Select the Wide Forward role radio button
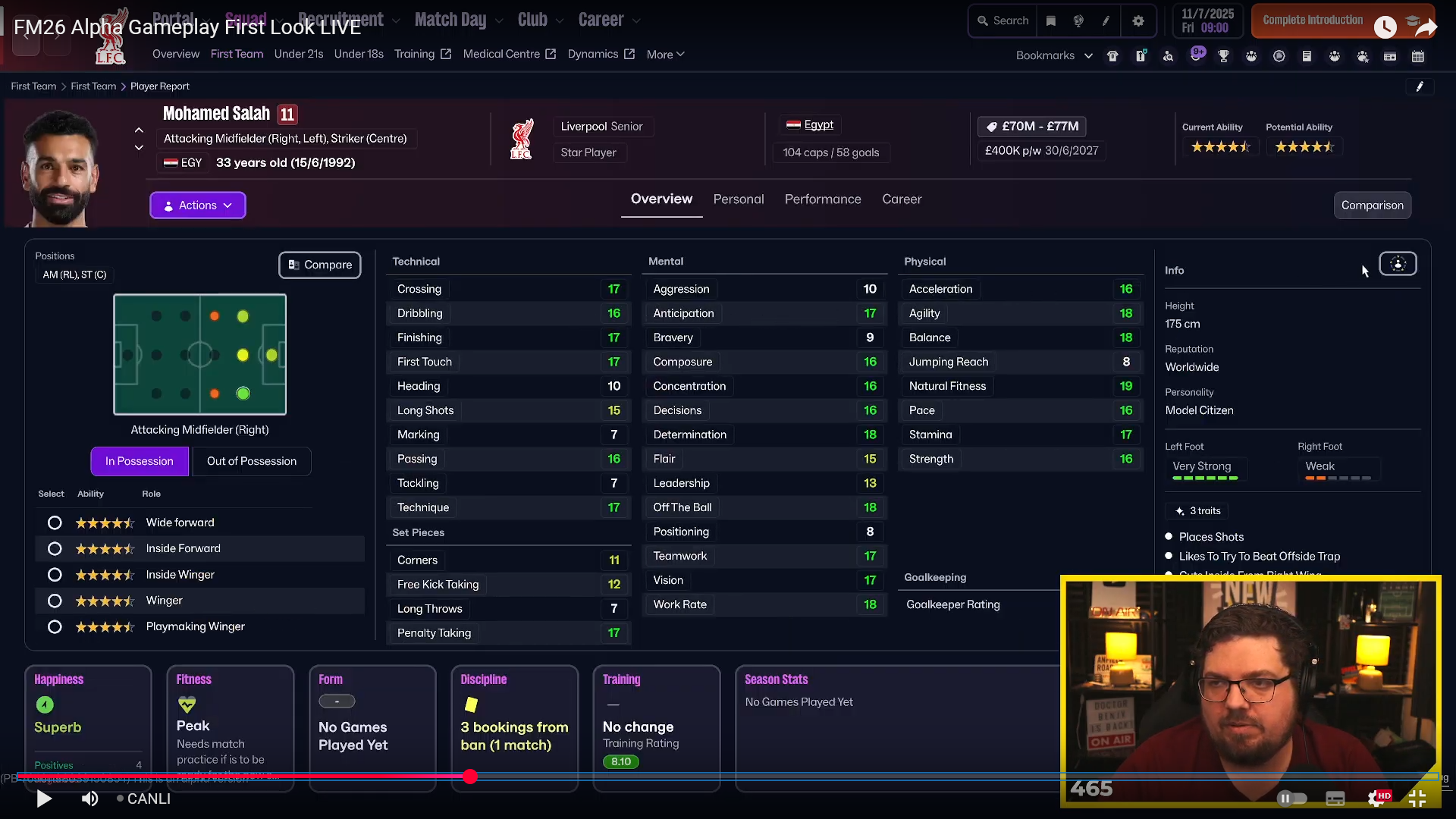 click(x=55, y=522)
